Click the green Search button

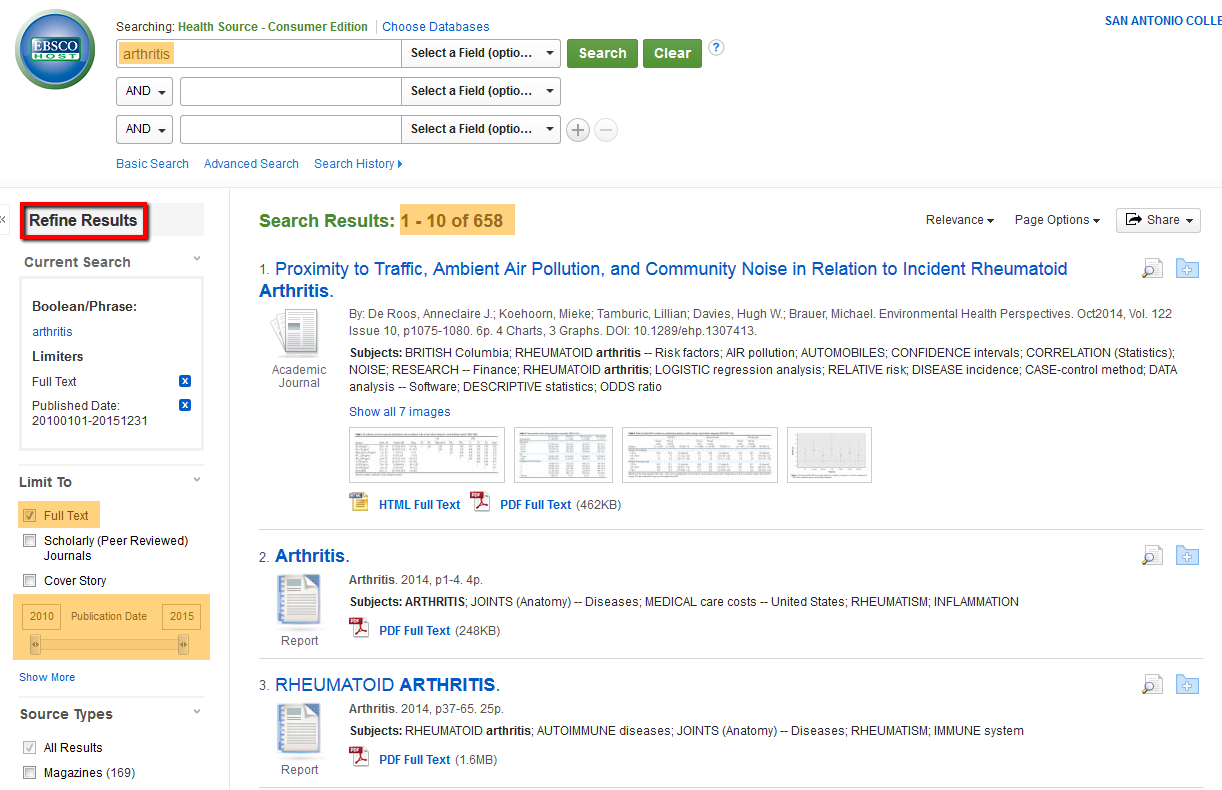(x=602, y=54)
